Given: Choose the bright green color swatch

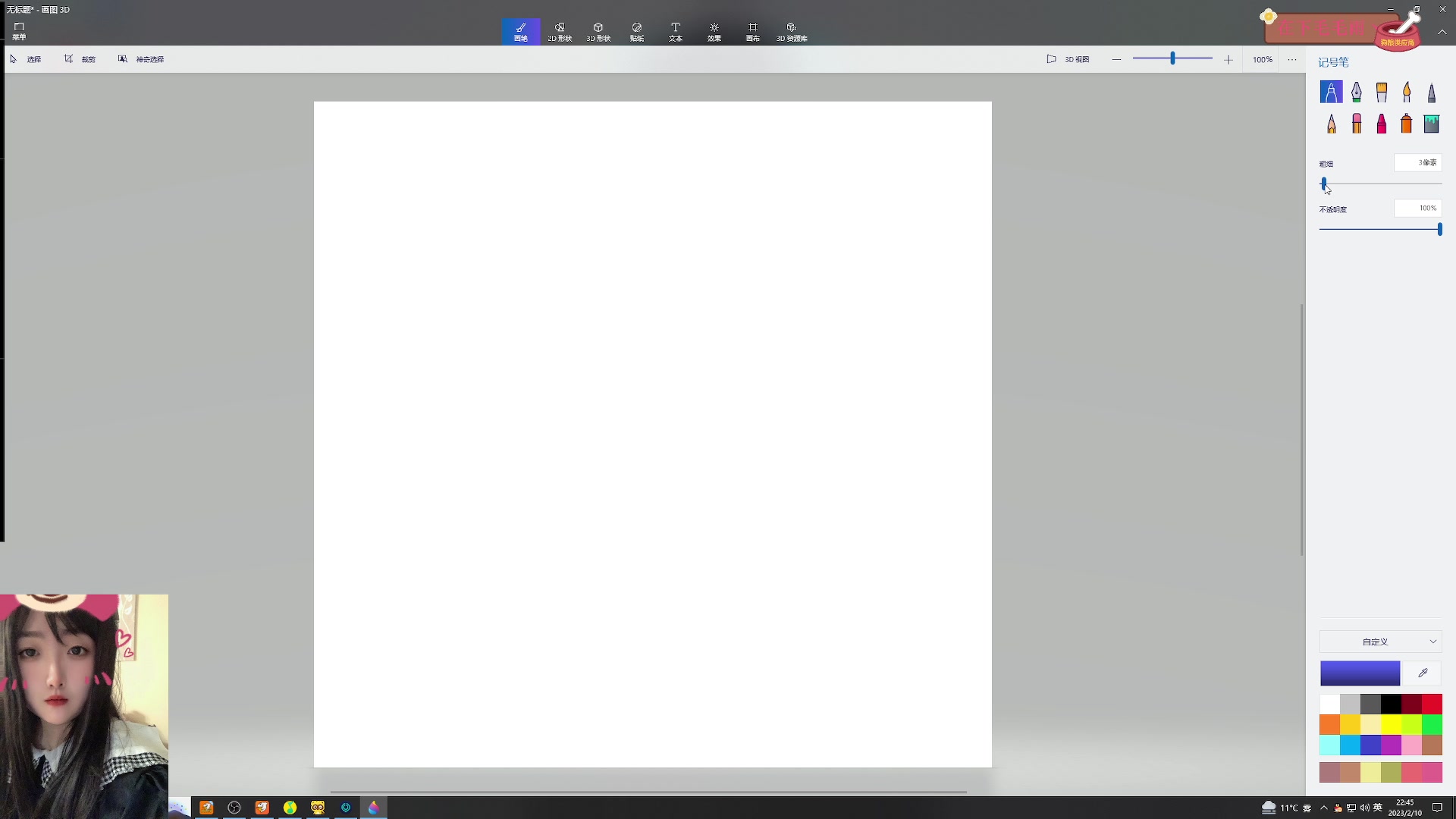Looking at the screenshot, I should tap(1432, 724).
